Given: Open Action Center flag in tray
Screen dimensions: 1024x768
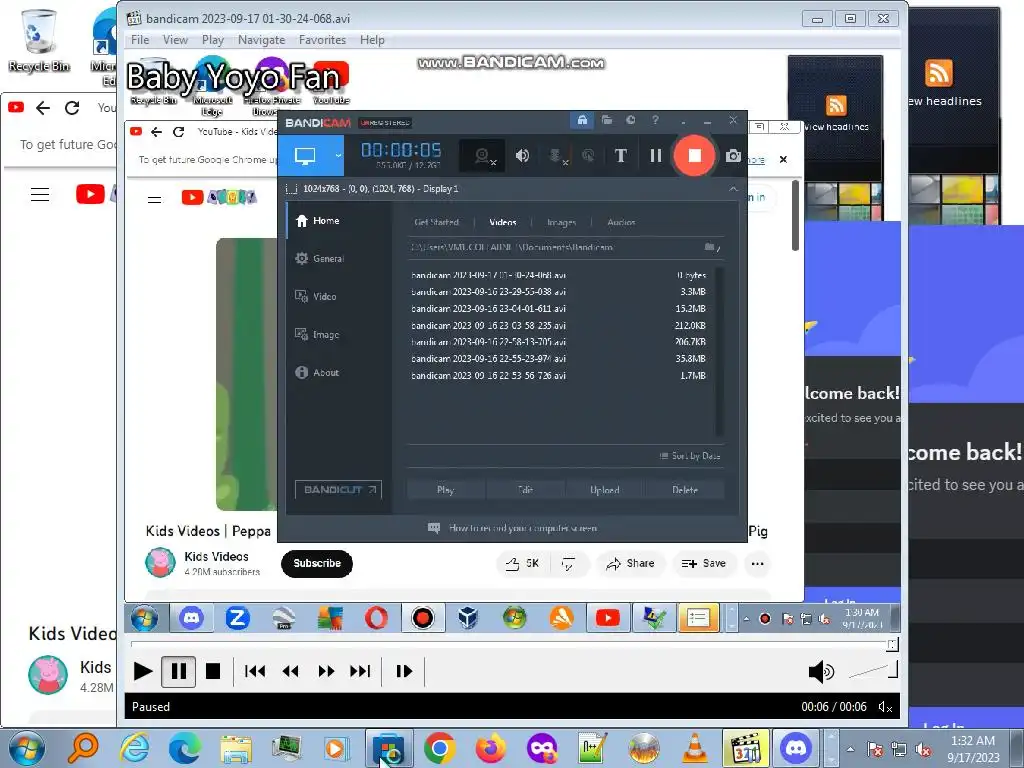Looking at the screenshot, I should [x=875, y=749].
